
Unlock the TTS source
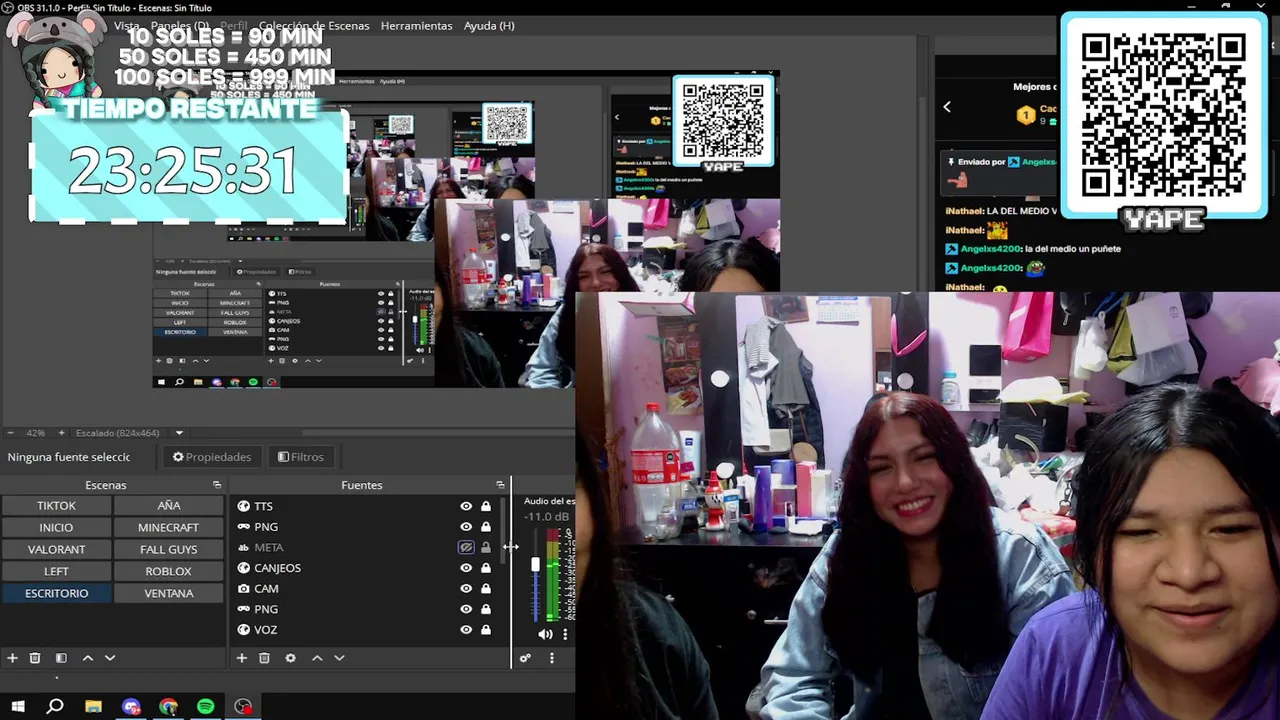click(486, 506)
